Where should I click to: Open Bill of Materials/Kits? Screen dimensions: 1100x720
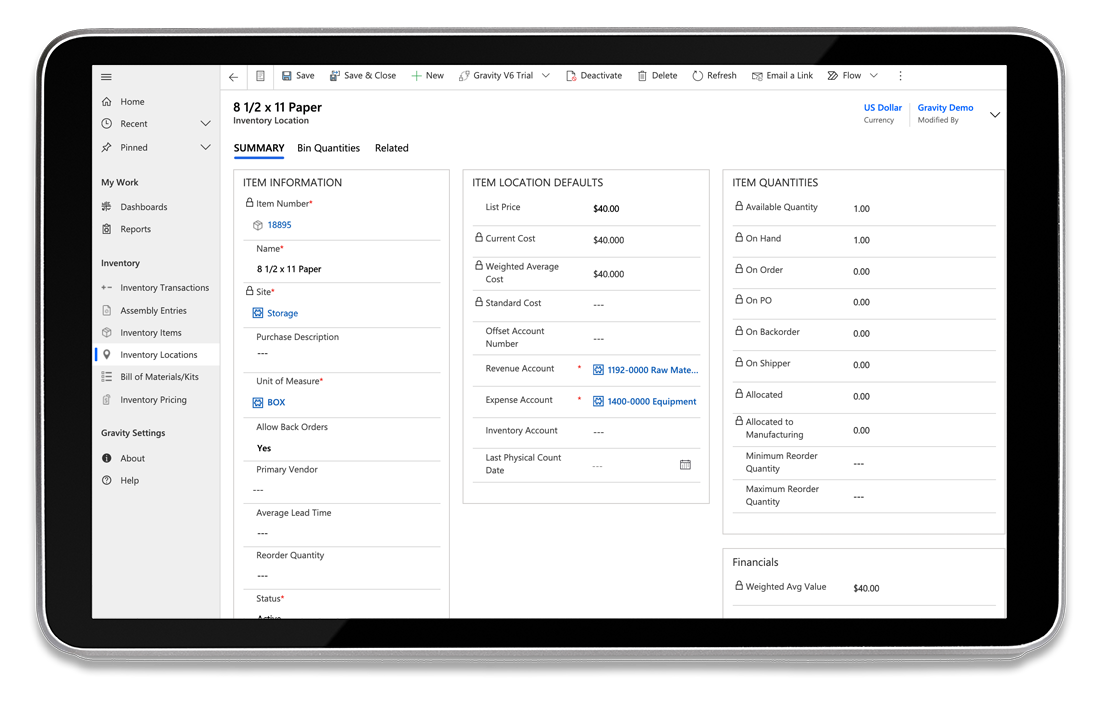point(159,377)
